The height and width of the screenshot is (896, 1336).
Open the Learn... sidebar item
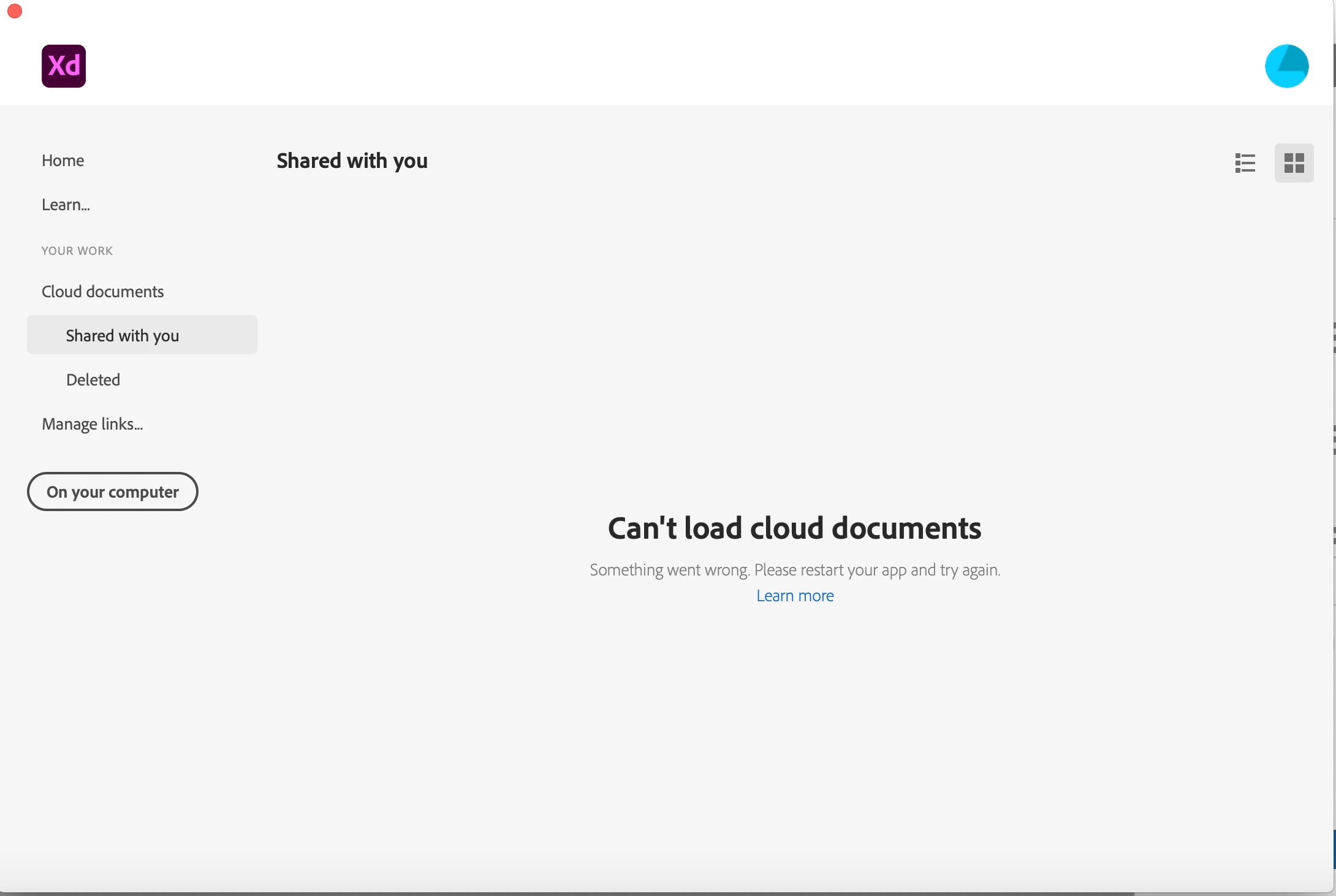coord(66,205)
